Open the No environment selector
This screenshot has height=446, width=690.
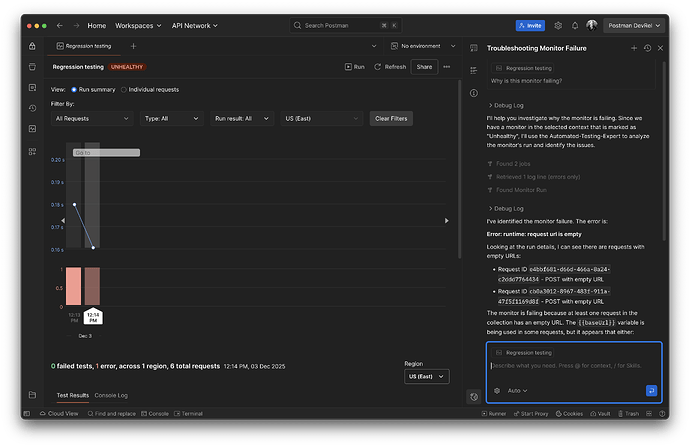(x=420, y=46)
